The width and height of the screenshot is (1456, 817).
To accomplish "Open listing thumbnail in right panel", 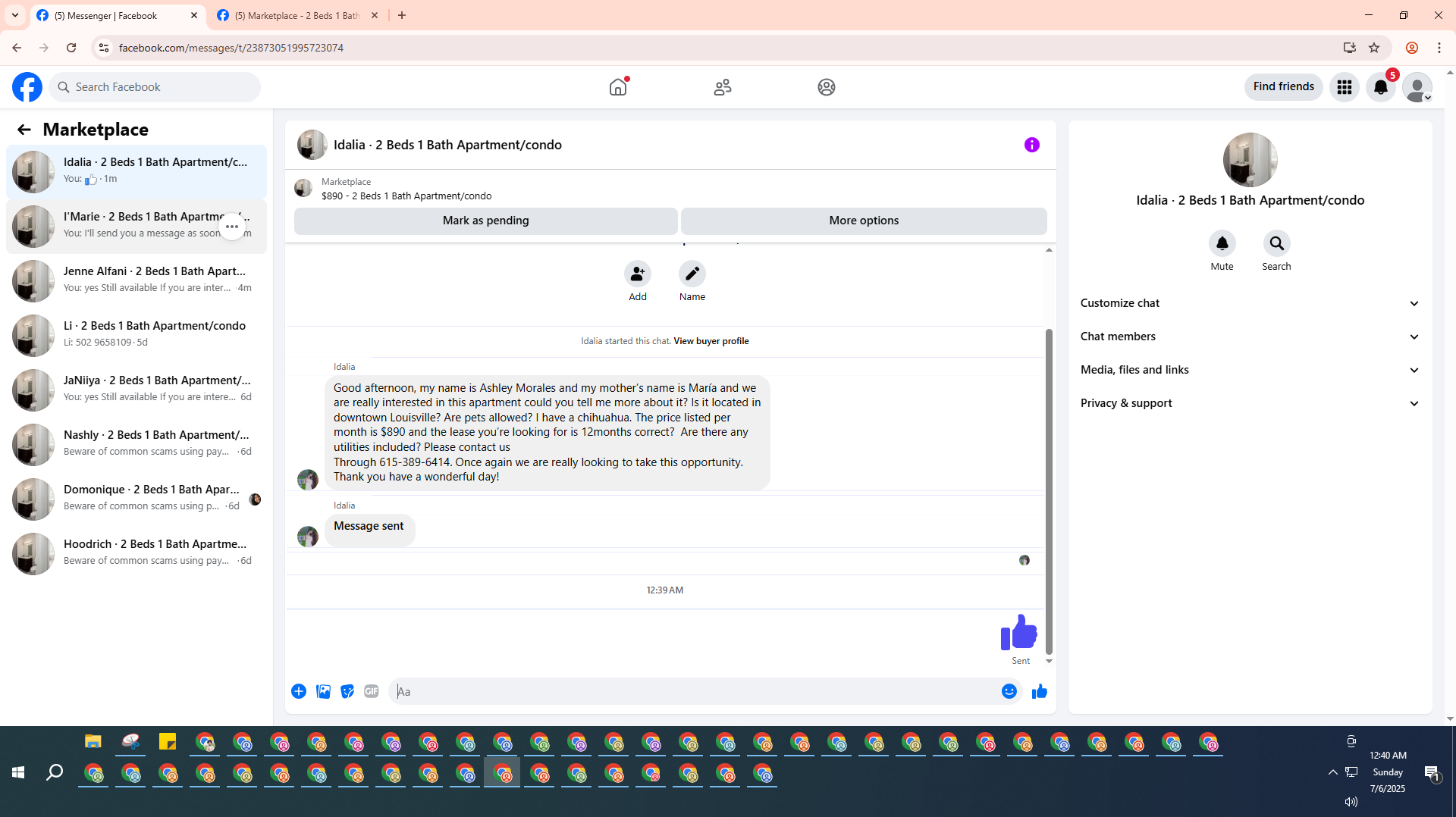I will click(1250, 160).
